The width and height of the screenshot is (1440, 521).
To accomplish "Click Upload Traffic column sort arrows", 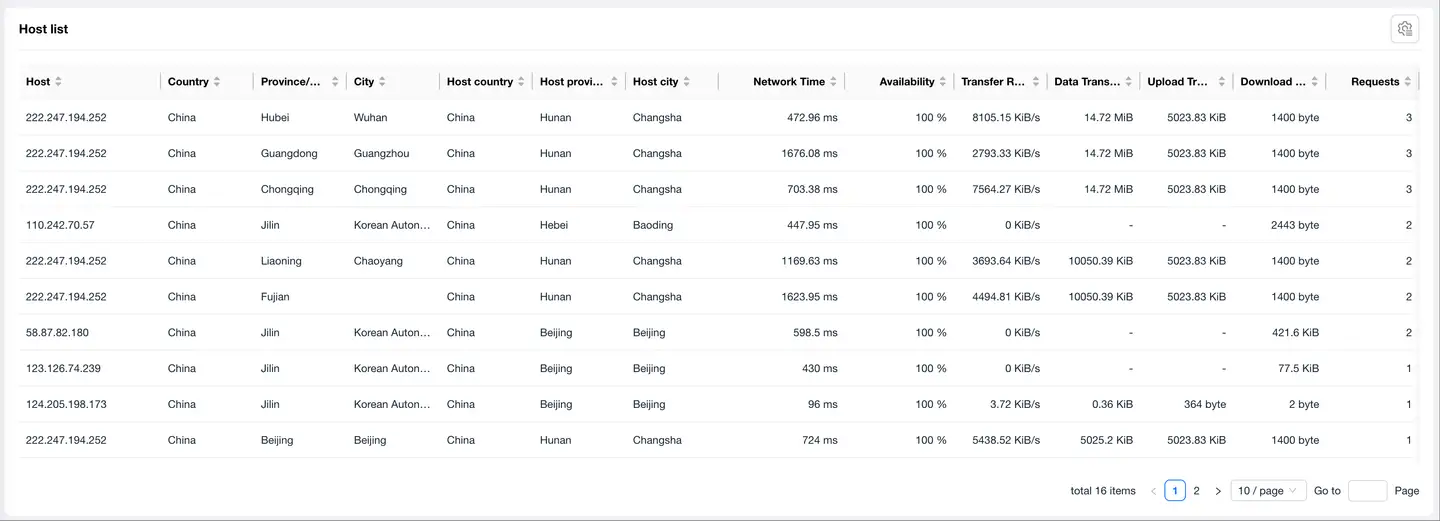I will pyautogui.click(x=1222, y=82).
